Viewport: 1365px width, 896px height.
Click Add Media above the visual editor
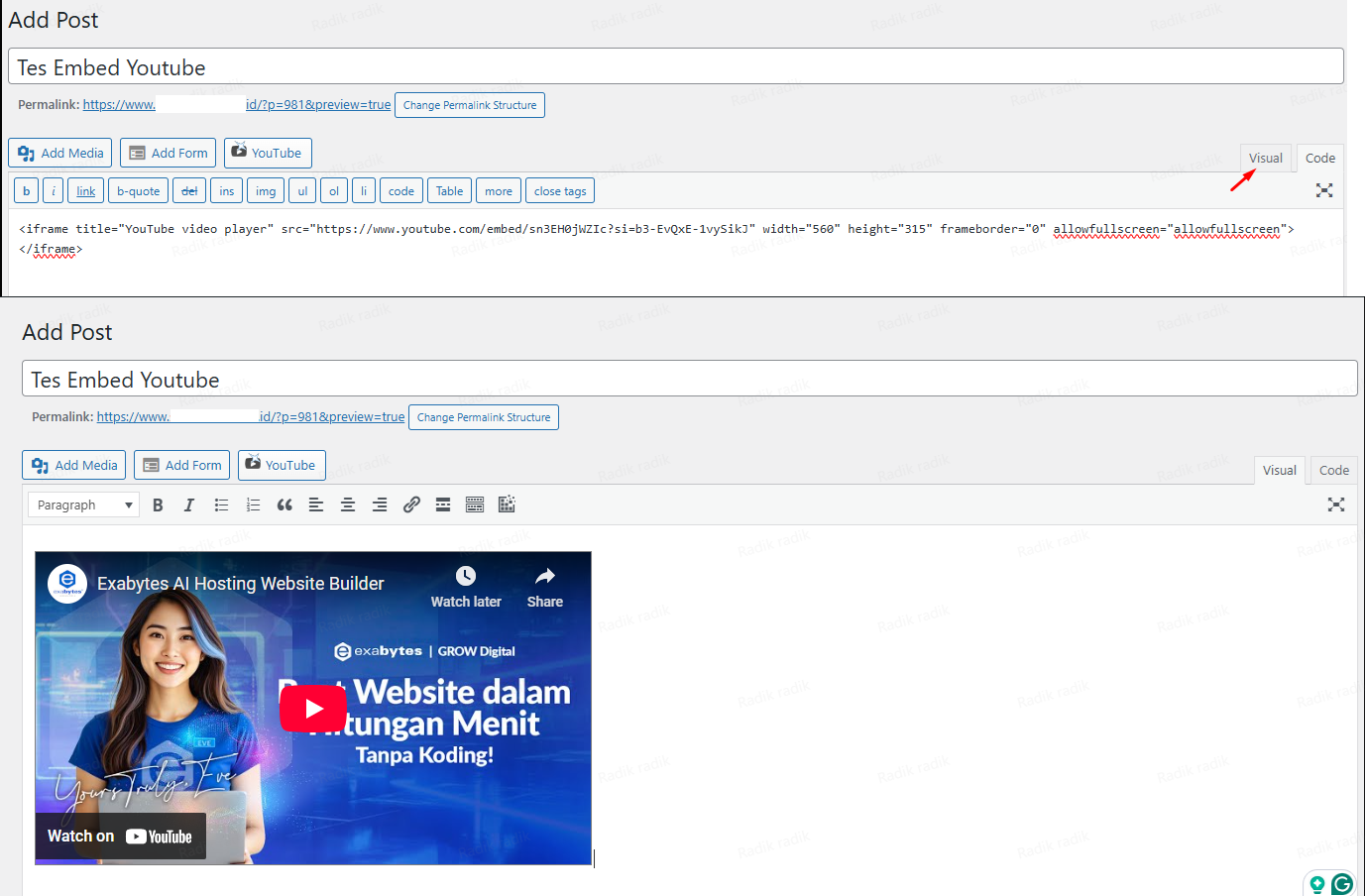pos(74,465)
